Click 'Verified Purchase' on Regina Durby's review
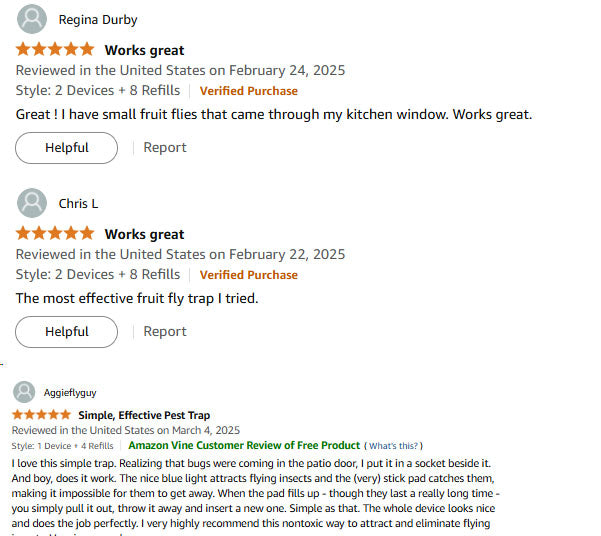 [x=248, y=91]
